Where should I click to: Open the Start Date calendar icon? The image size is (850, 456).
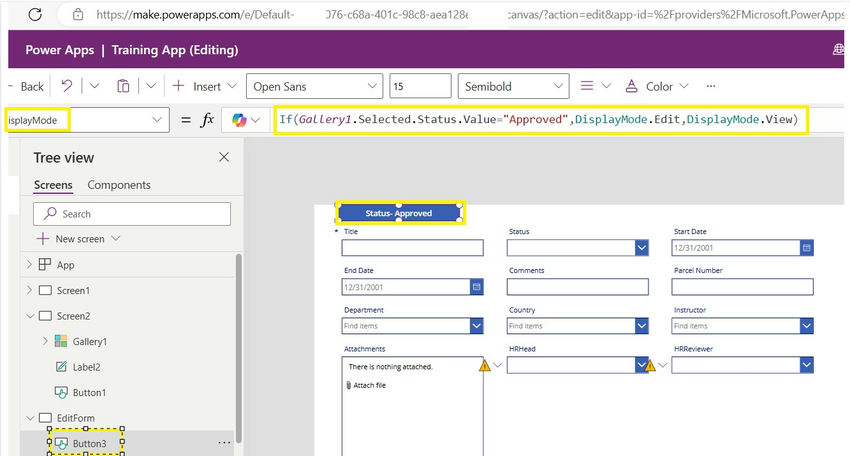pyautogui.click(x=807, y=248)
